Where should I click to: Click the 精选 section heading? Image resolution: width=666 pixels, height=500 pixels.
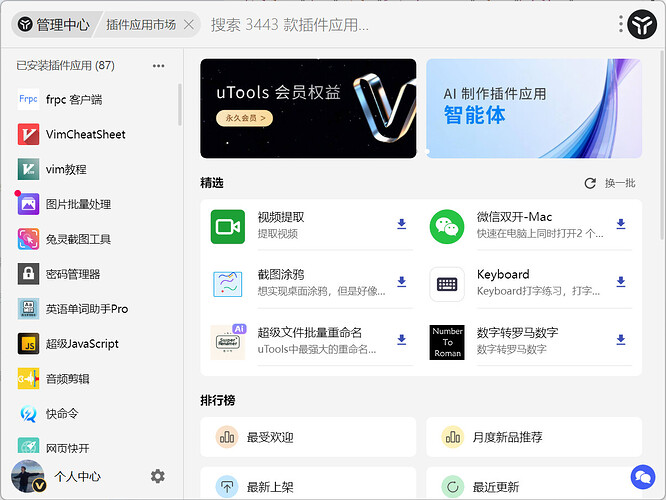tap(212, 183)
